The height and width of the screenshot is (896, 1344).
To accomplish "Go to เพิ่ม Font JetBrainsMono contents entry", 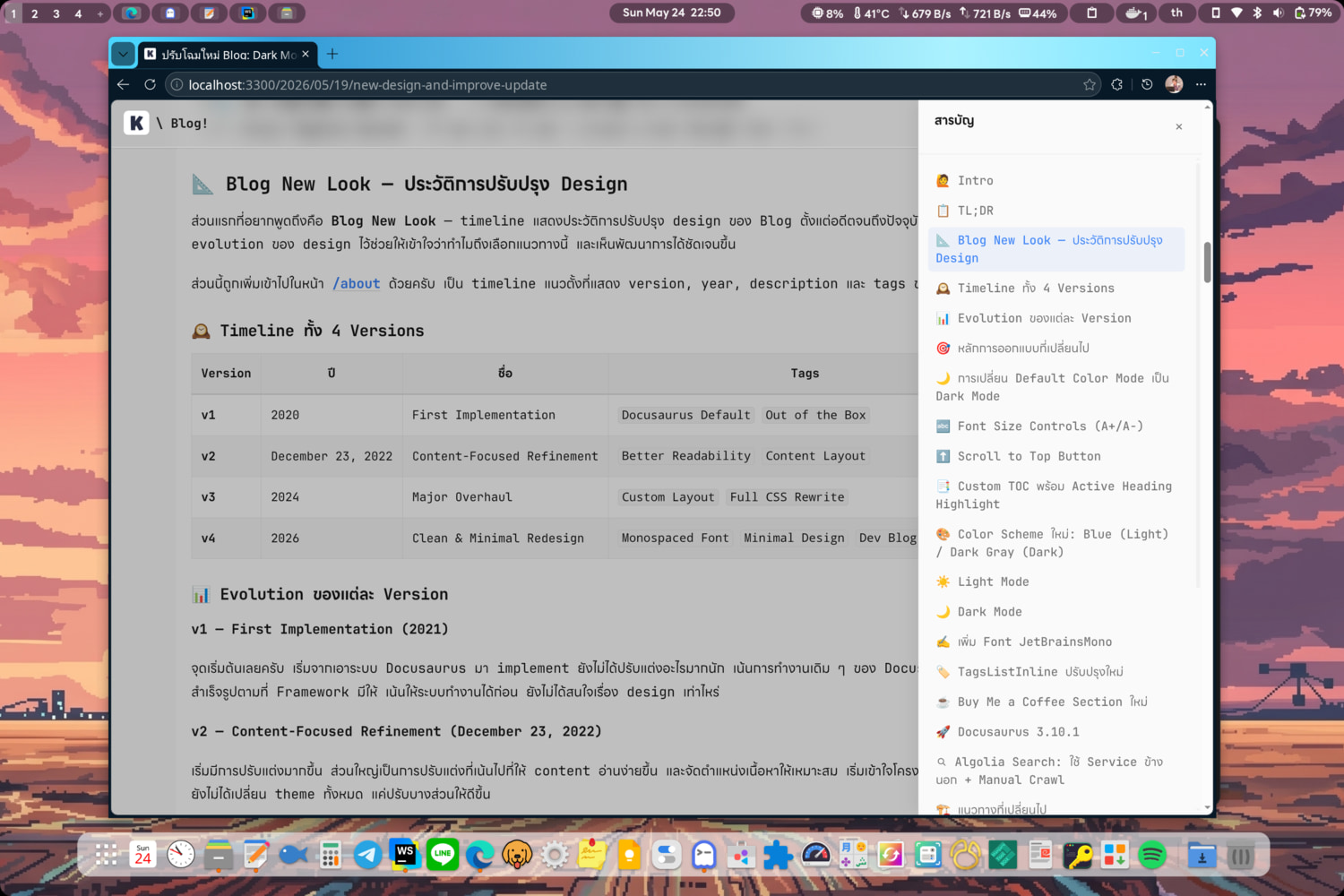I will point(1057,642).
